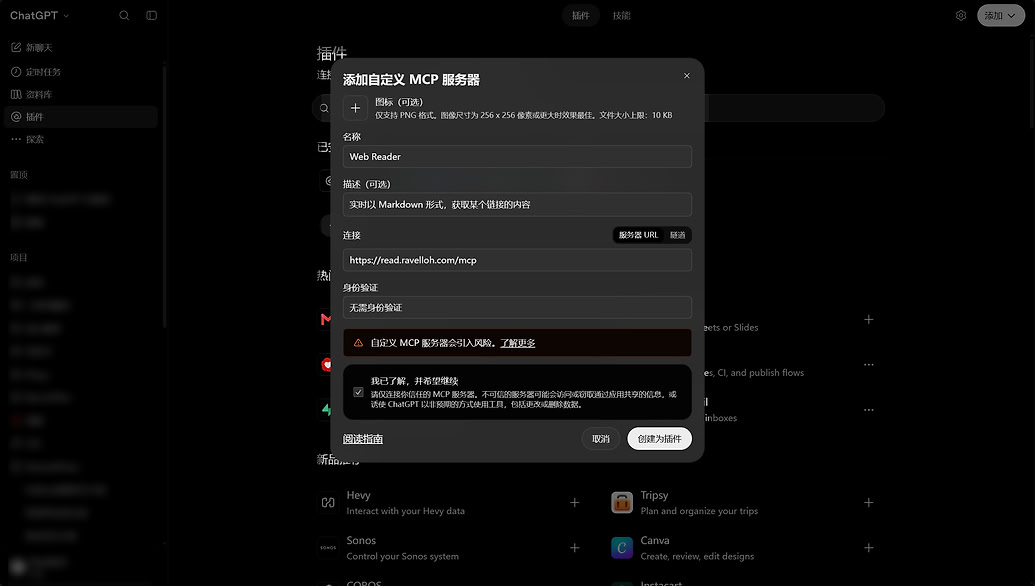
Task: Open the 身份验证 dropdown
Action: (517, 308)
